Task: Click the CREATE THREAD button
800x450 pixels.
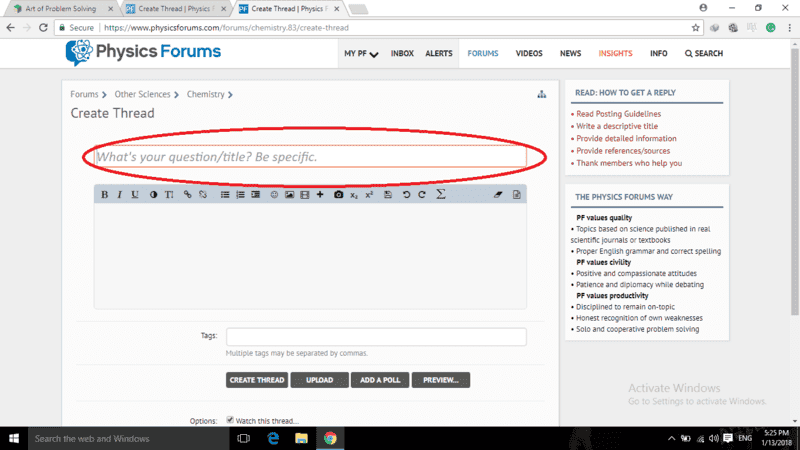Action: click(x=257, y=380)
